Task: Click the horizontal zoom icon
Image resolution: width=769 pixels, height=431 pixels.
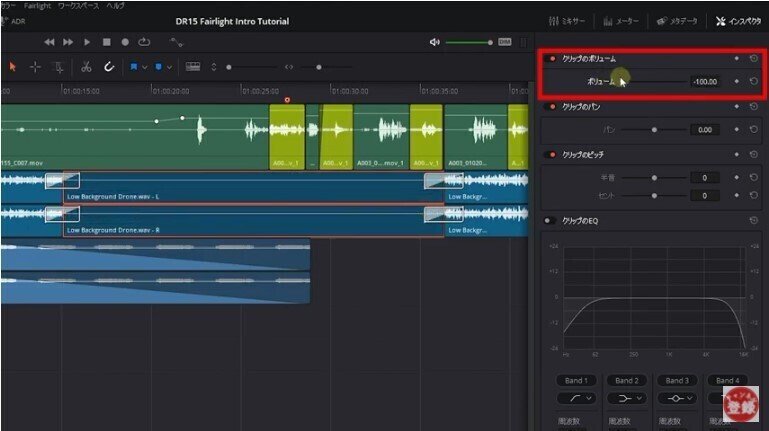Action: coord(289,67)
